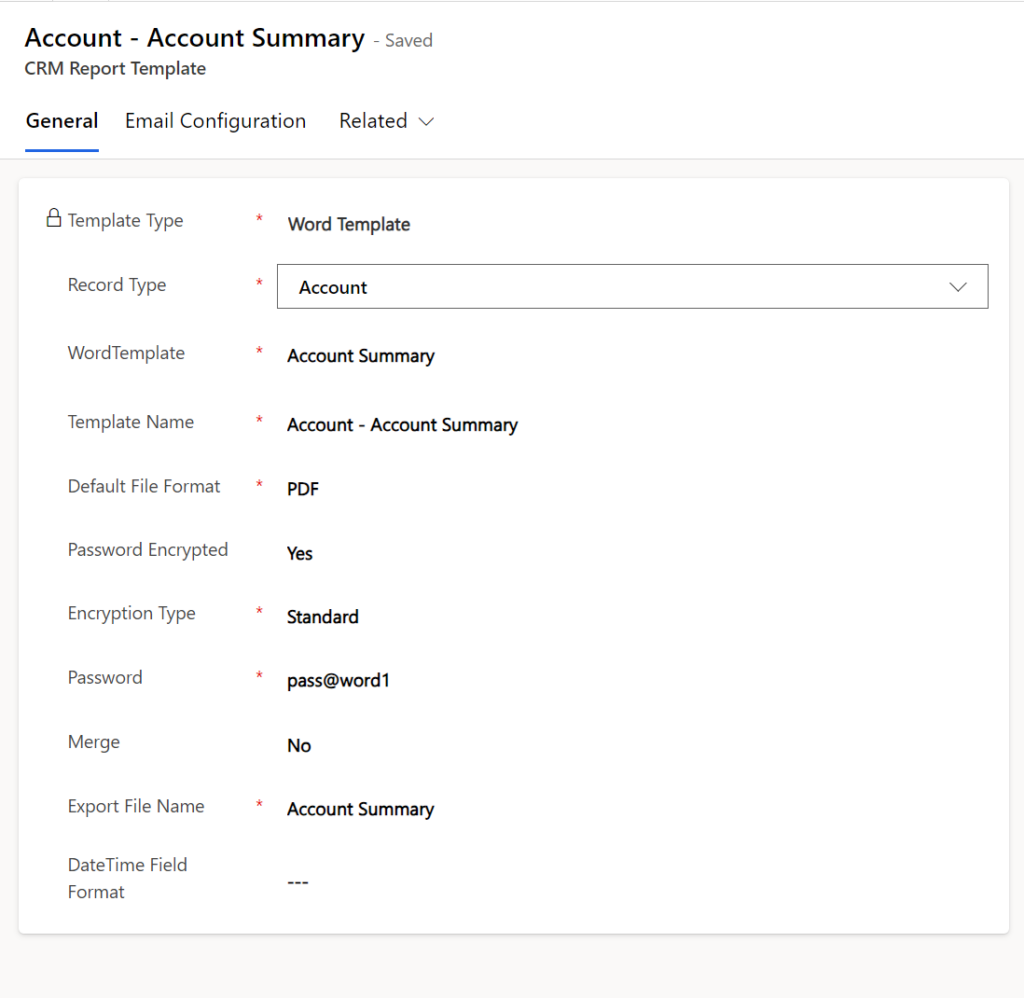Click the DateTime Field Format value
1024x998 pixels.
coord(299,881)
